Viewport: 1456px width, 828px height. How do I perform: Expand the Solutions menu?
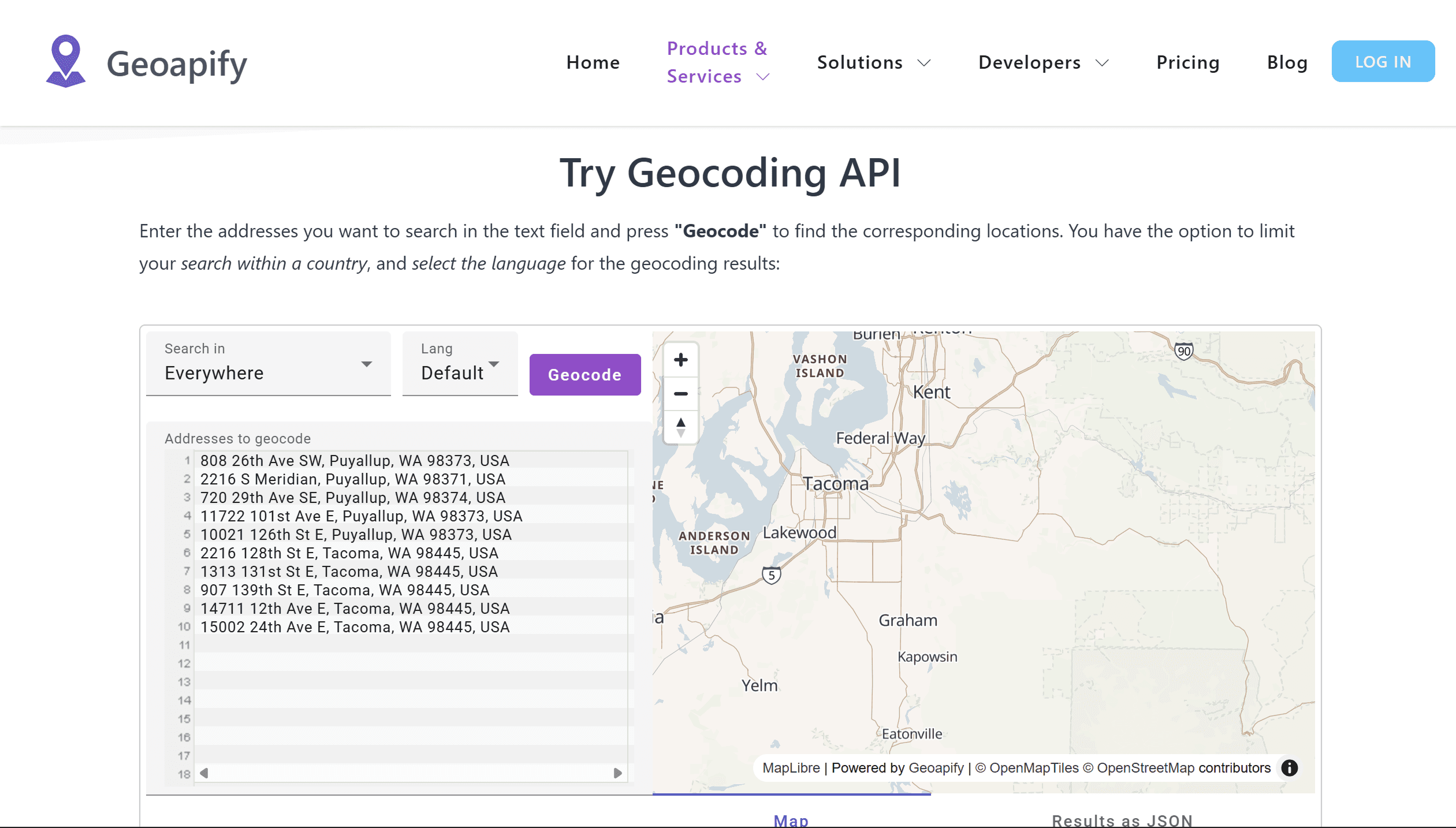(x=874, y=62)
